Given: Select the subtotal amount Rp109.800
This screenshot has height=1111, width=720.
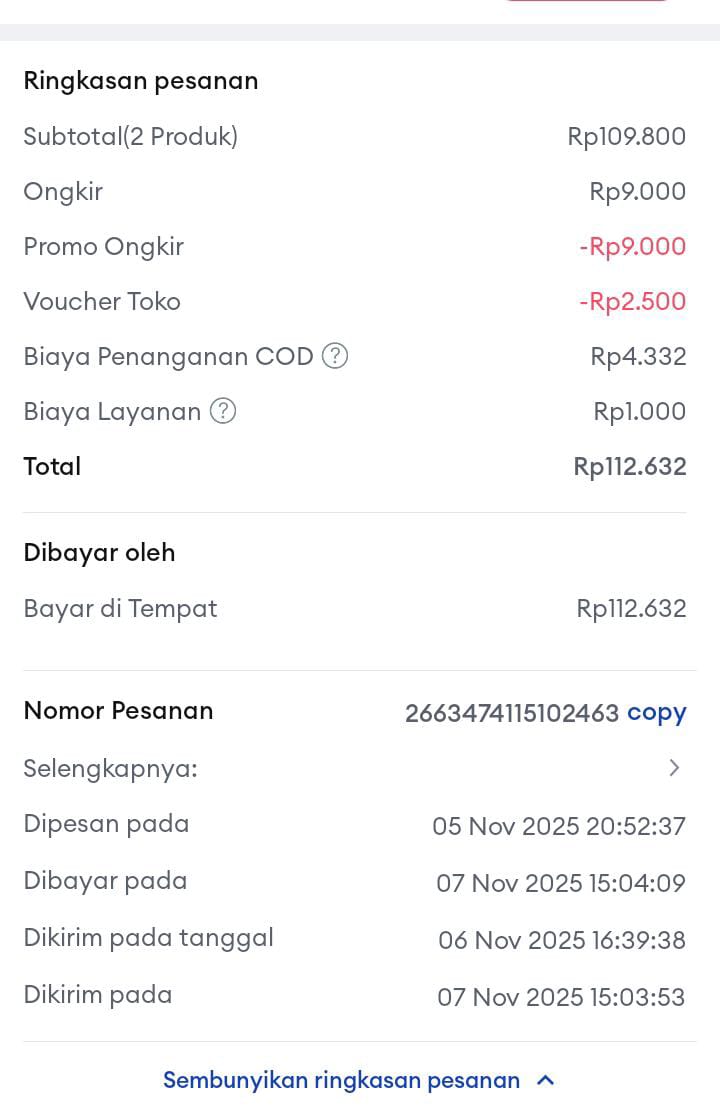Looking at the screenshot, I should point(626,136).
